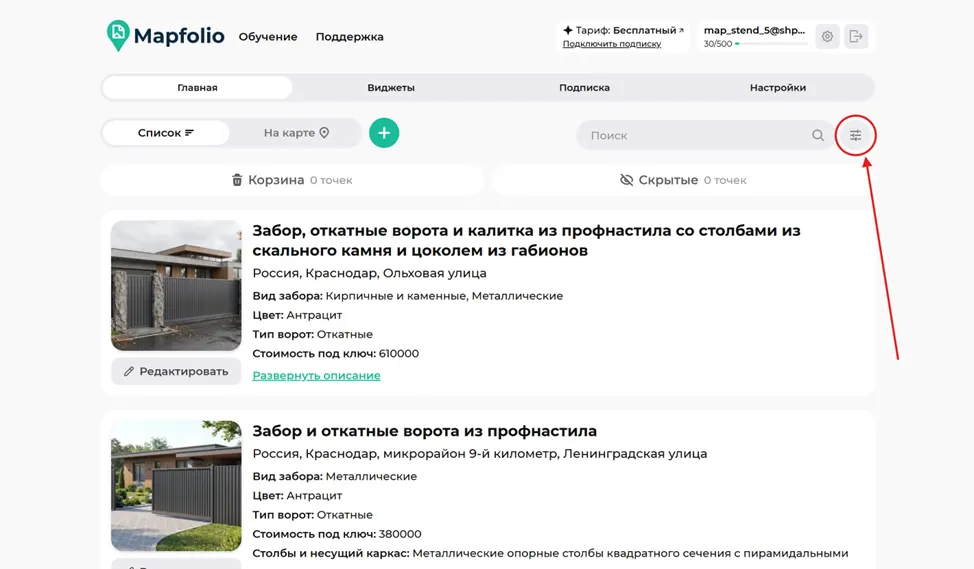Click the Mapfolio logo
Screen dimensions: 974x569
click(x=165, y=35)
